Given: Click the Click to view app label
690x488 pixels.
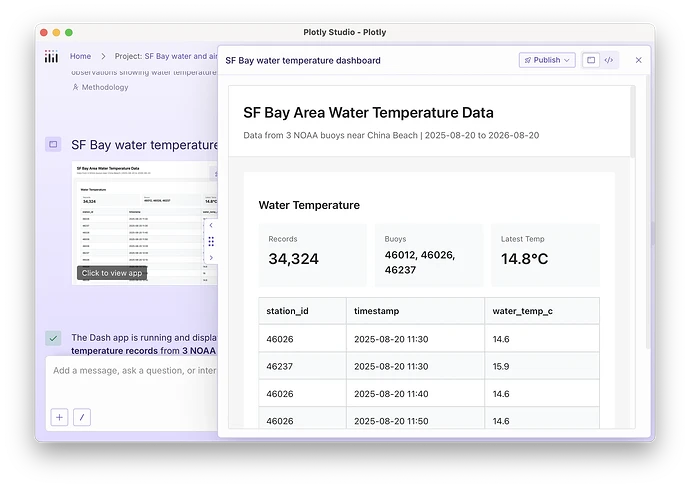Looking at the screenshot, I should (x=112, y=273).
